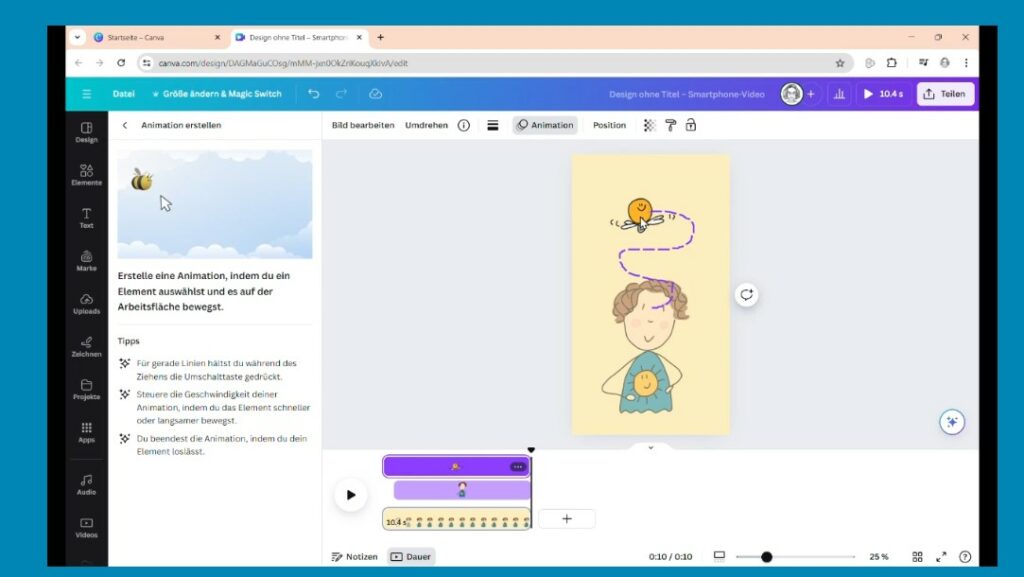Toggle the Dauer timeline view
The width and height of the screenshot is (1024, 577).
pos(411,557)
